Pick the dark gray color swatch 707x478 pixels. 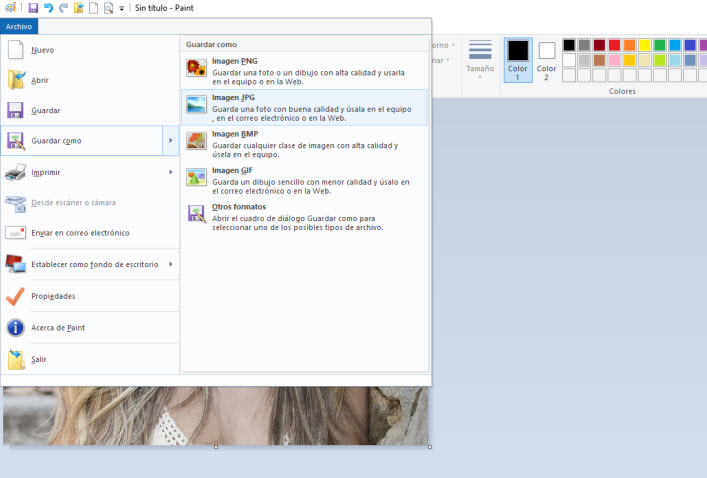tap(584, 45)
